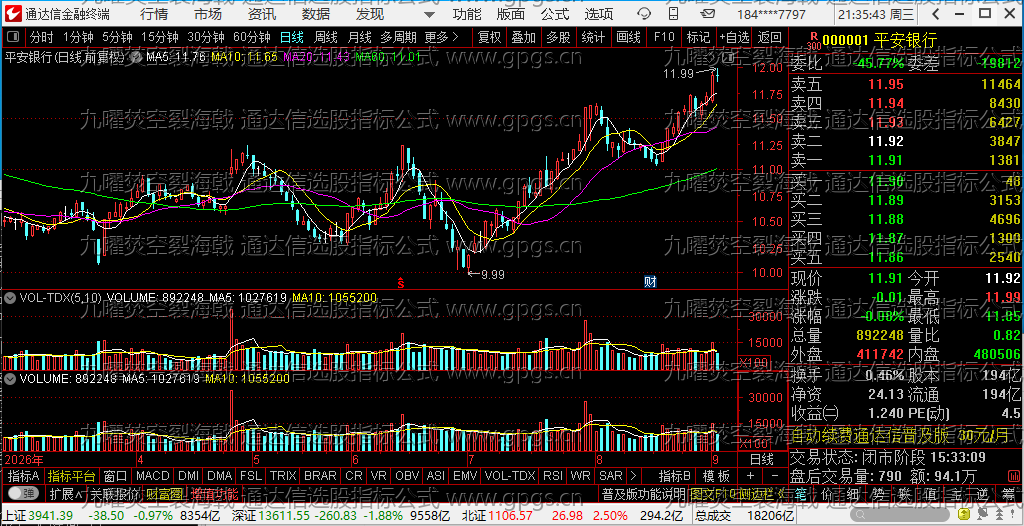Click the 财 finance marker on the chart

(x=650, y=282)
